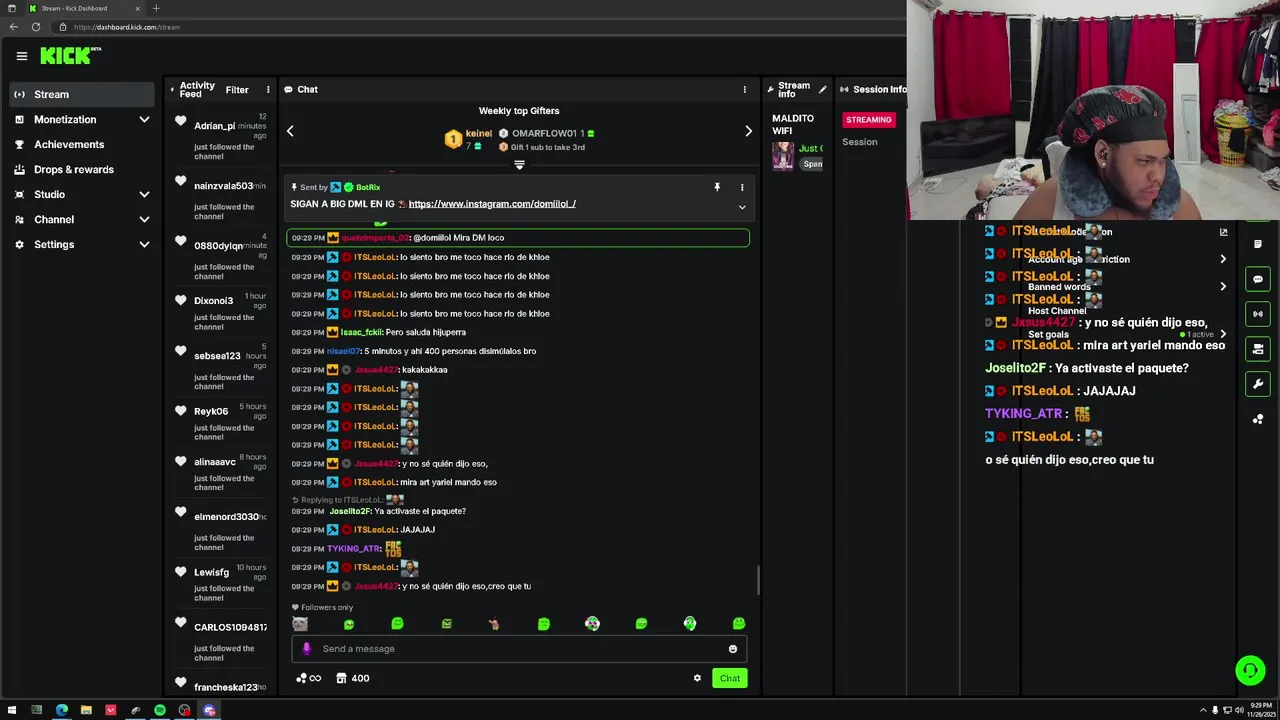Open the emoji picker in message box
This screenshot has width=1280, height=720.
(733, 649)
